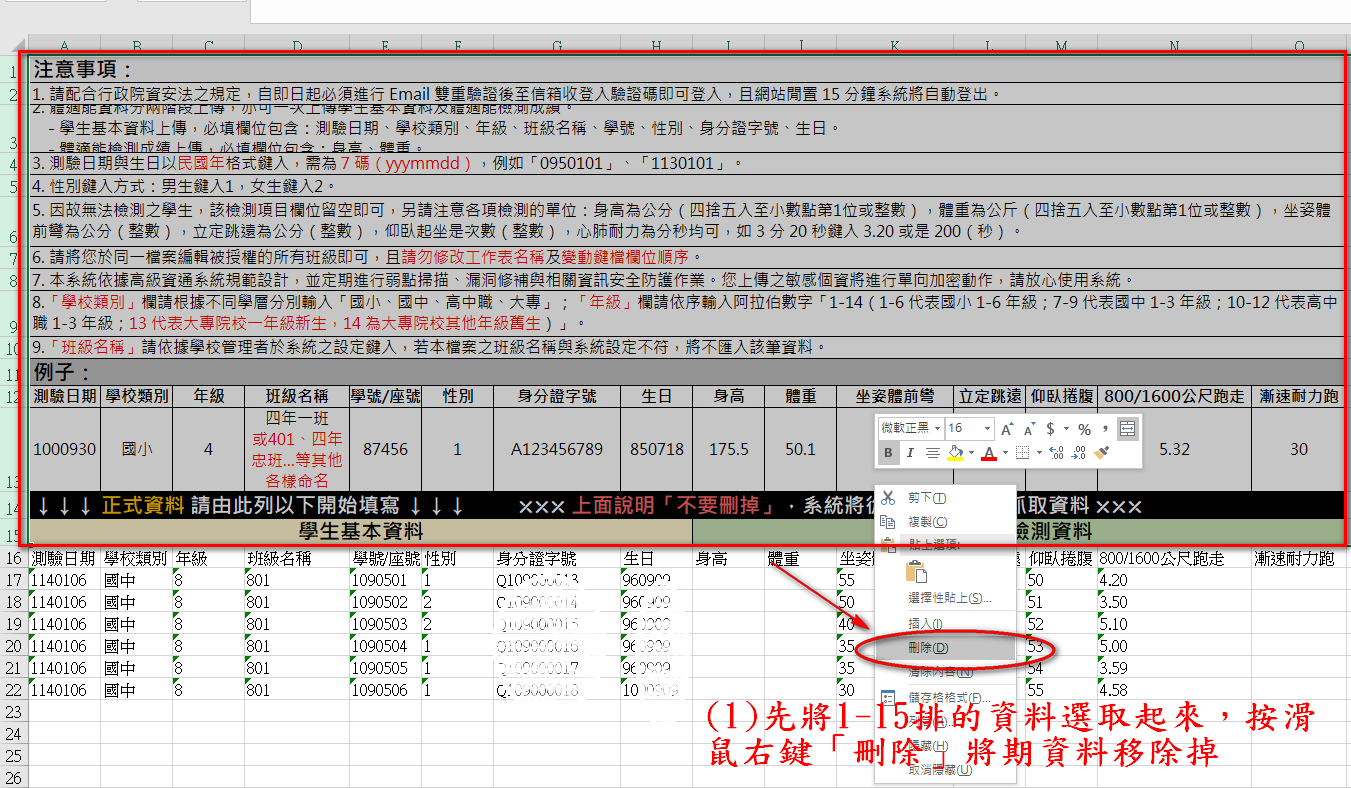Select row 19 header
Image resolution: width=1351 pixels, height=788 pixels.
point(14,624)
